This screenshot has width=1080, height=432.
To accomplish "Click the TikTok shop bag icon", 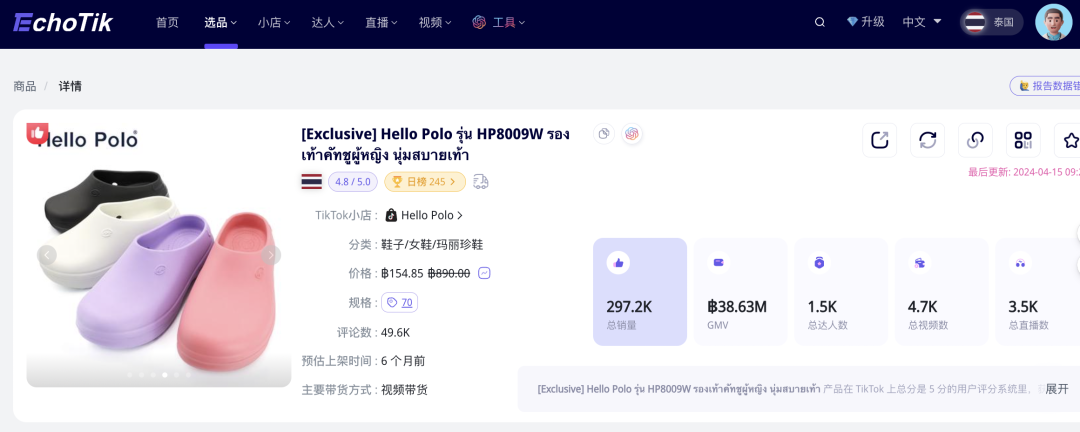I will 391,215.
